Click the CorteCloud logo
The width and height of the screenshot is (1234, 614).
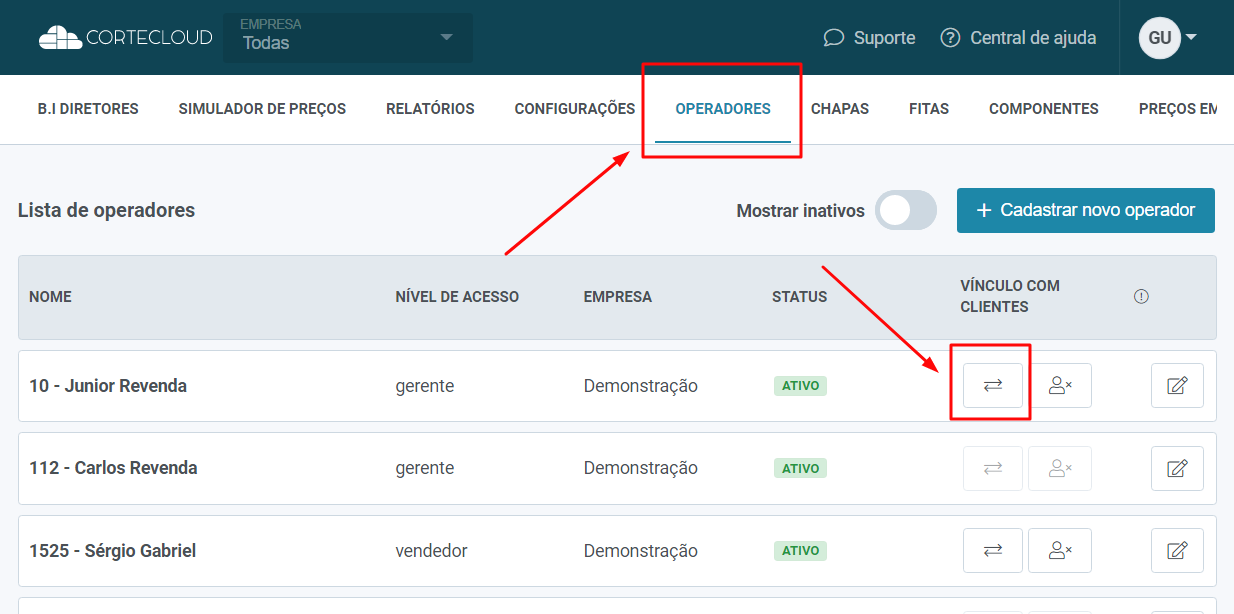(126, 37)
